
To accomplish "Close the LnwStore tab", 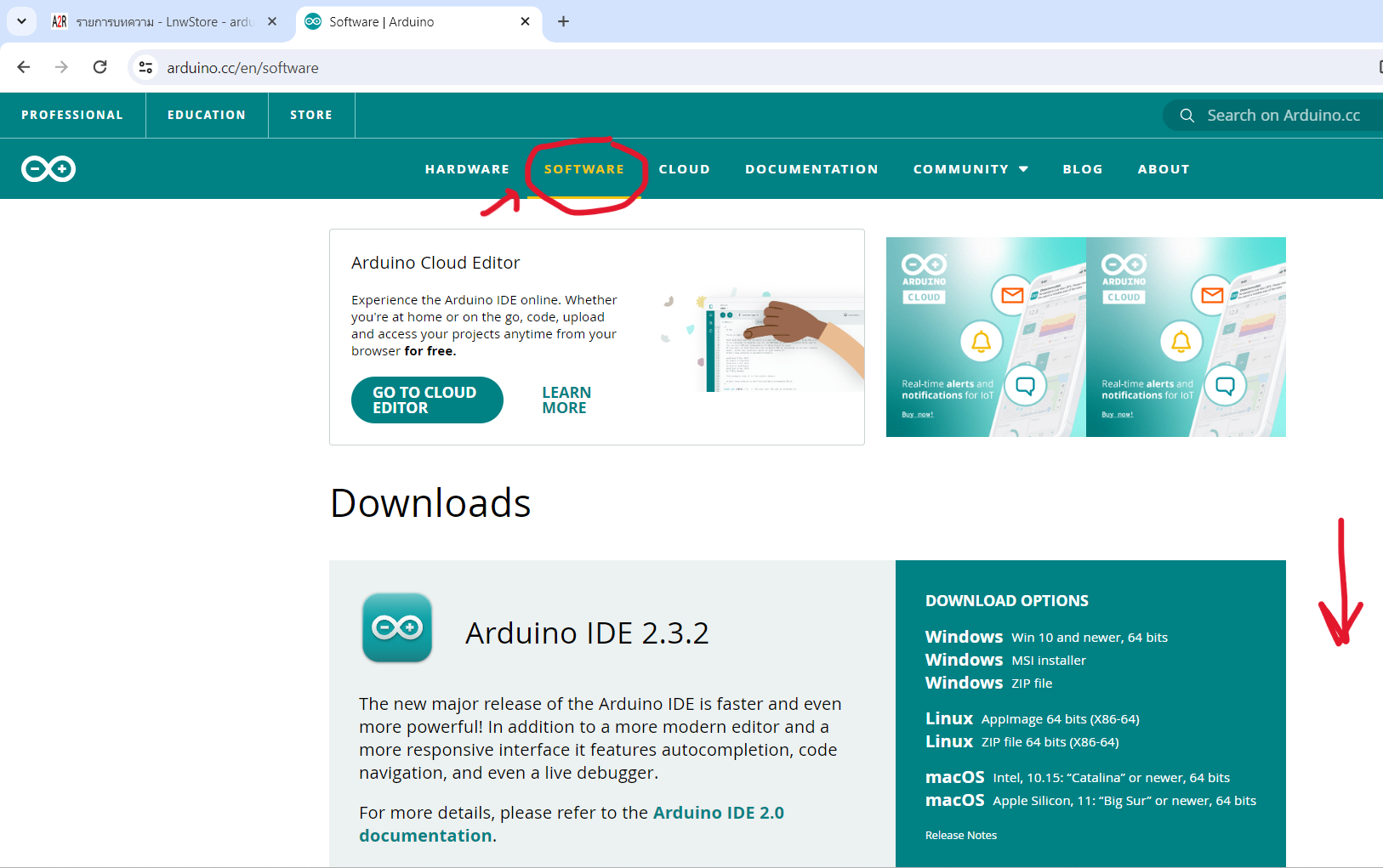I will [272, 21].
